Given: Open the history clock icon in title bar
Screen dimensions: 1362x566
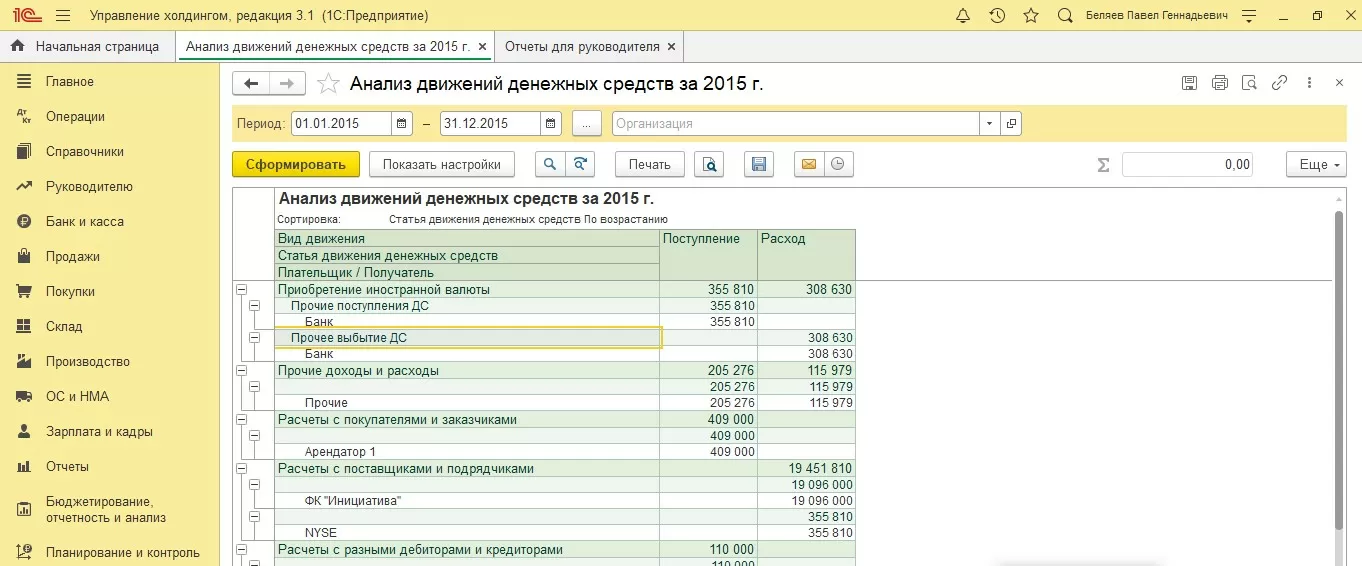Looking at the screenshot, I should coord(997,16).
